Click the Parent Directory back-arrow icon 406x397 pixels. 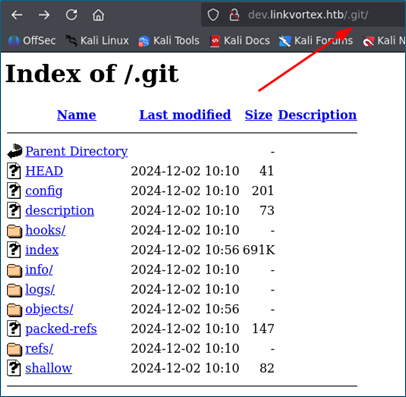point(15,151)
